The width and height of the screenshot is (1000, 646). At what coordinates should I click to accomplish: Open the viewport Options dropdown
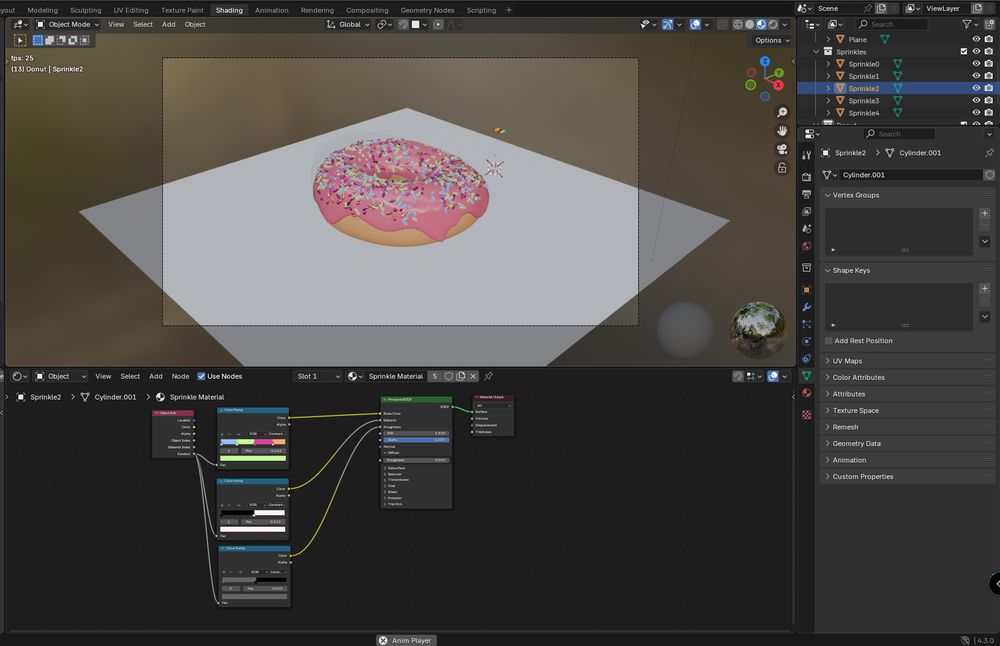point(772,40)
